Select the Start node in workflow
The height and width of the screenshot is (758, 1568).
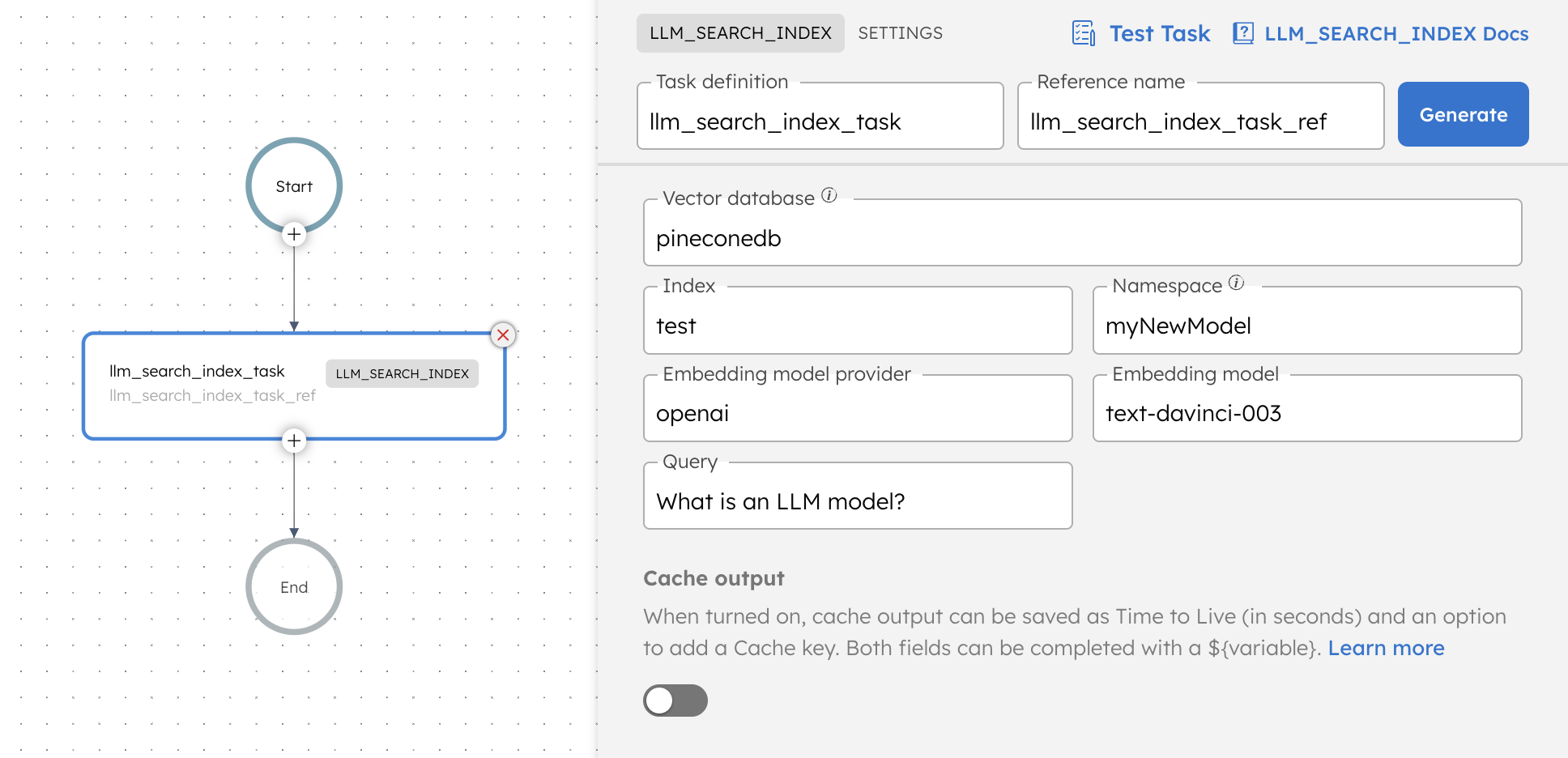tap(294, 186)
